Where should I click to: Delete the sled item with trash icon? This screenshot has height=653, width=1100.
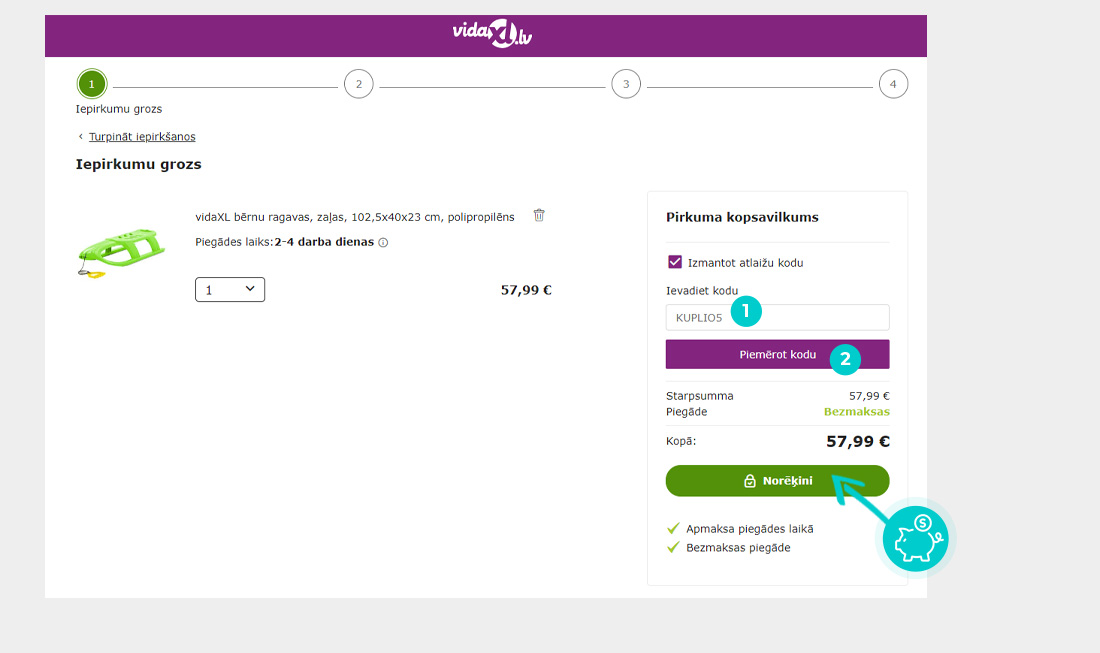click(539, 215)
